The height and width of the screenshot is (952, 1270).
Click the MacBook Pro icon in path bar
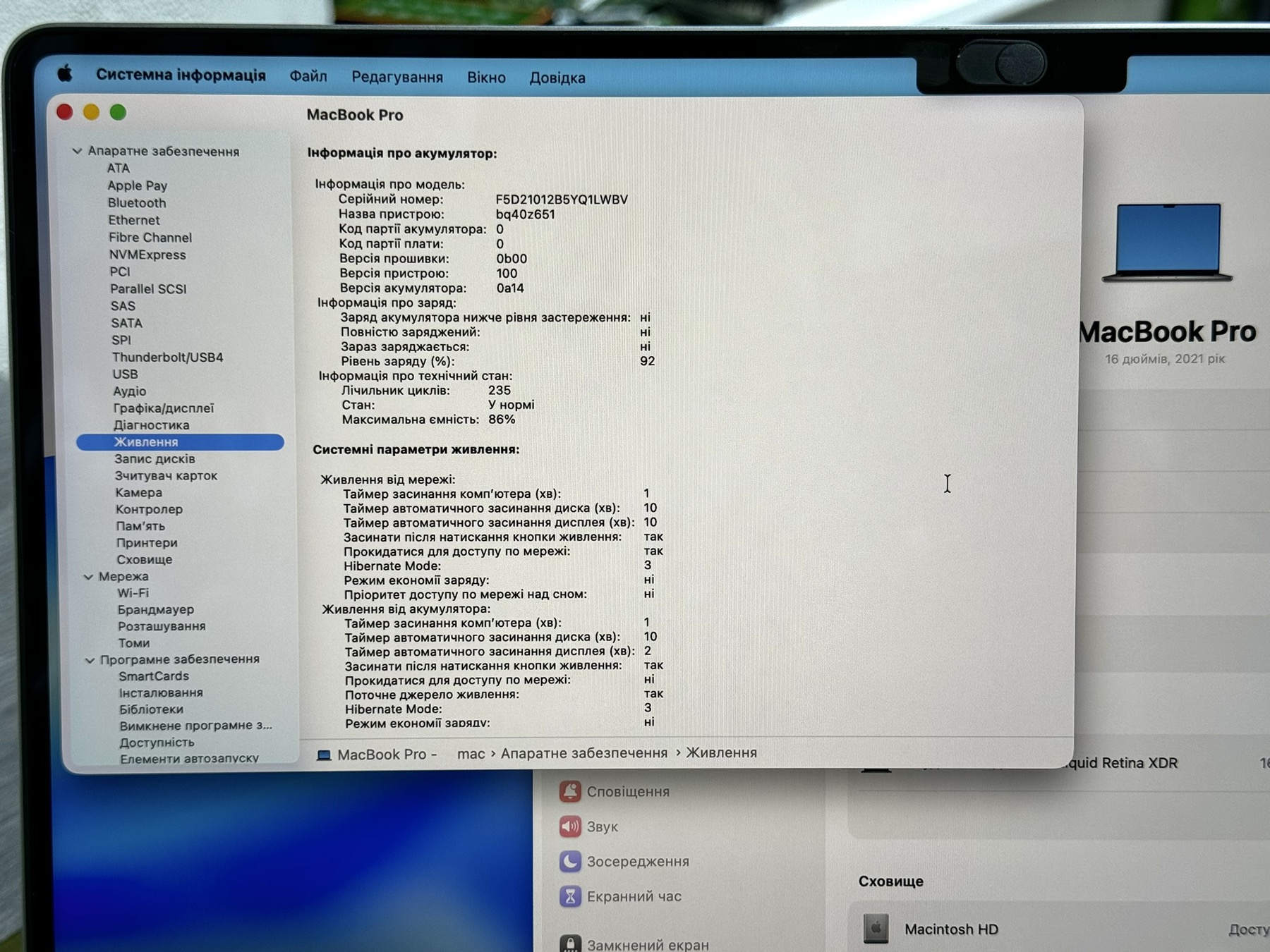[324, 755]
